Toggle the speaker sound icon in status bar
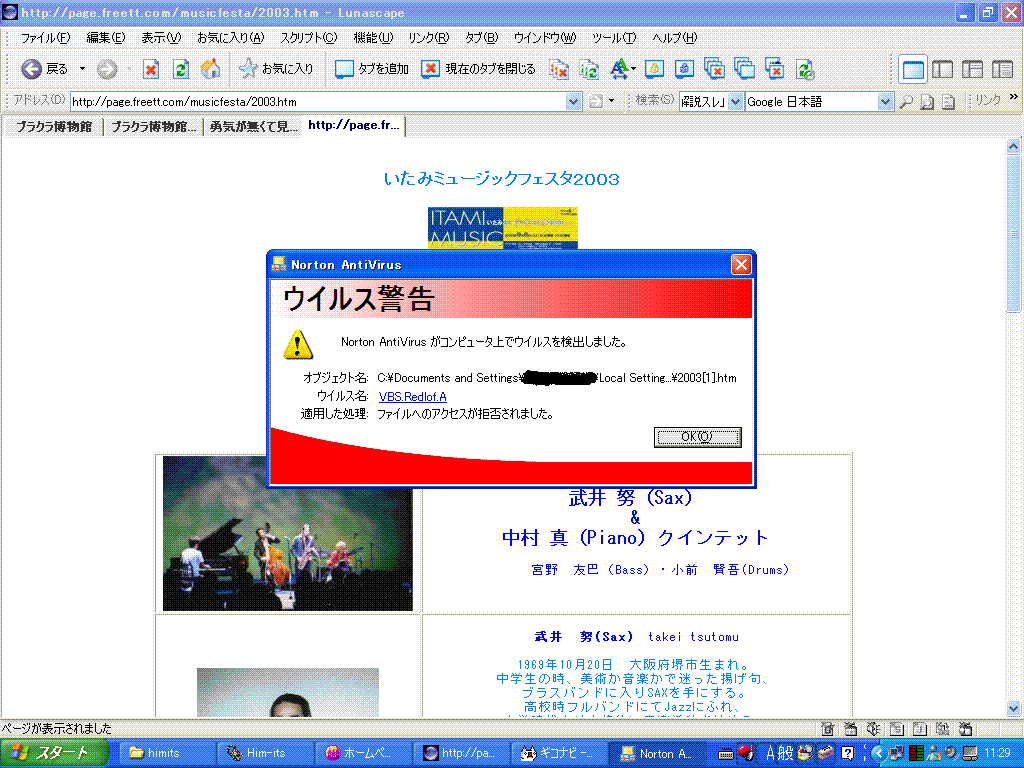1024x768 pixels. click(872, 728)
